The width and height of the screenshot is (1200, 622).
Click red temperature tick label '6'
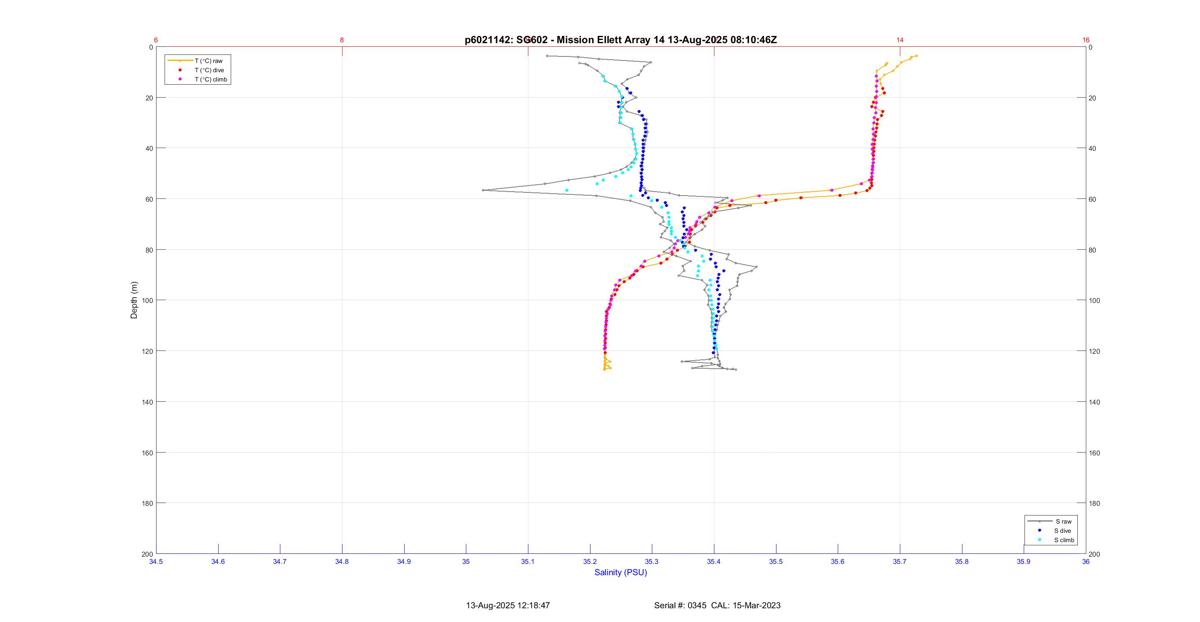[x=156, y=40]
